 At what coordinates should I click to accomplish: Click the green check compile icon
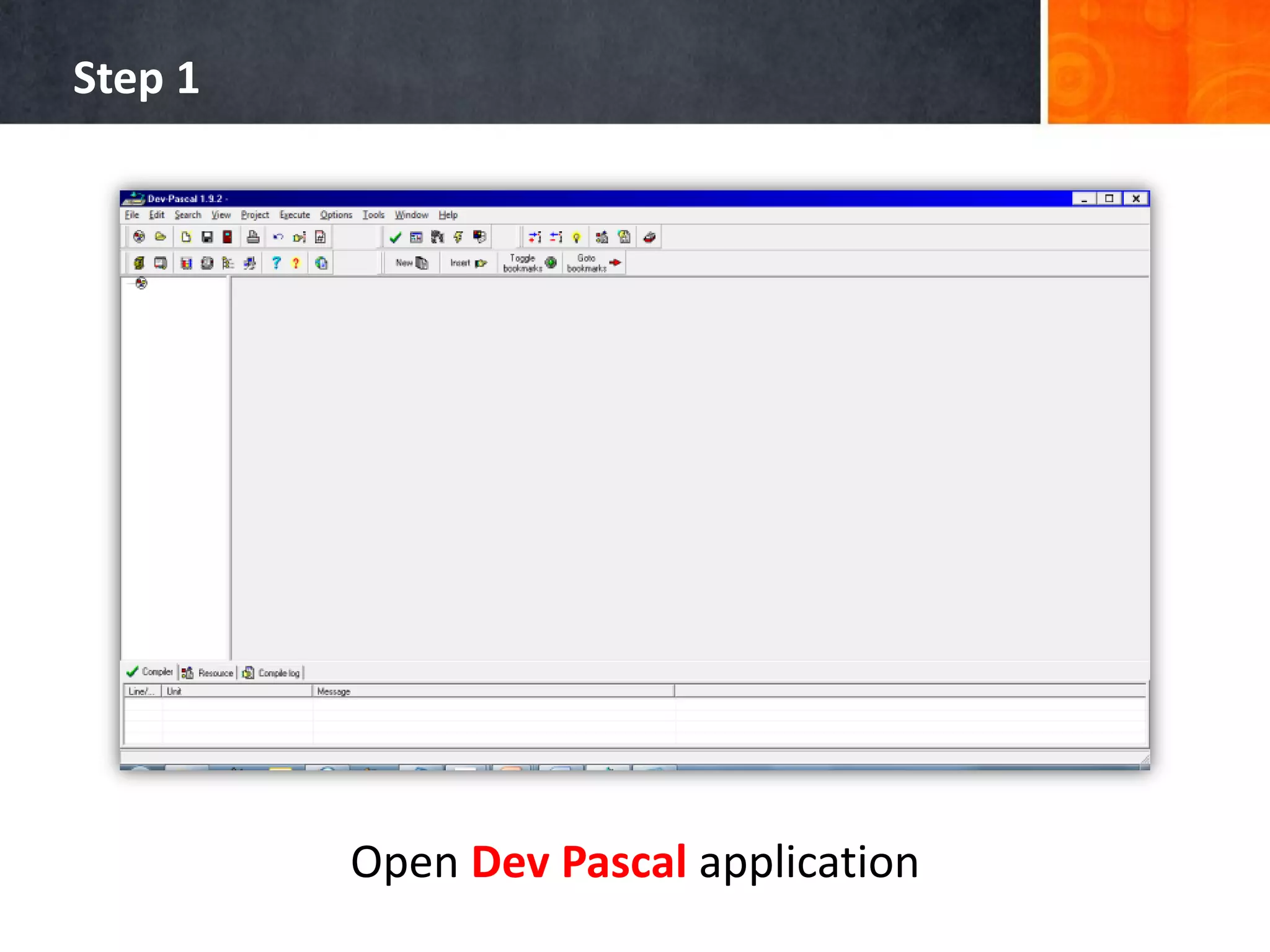click(395, 237)
